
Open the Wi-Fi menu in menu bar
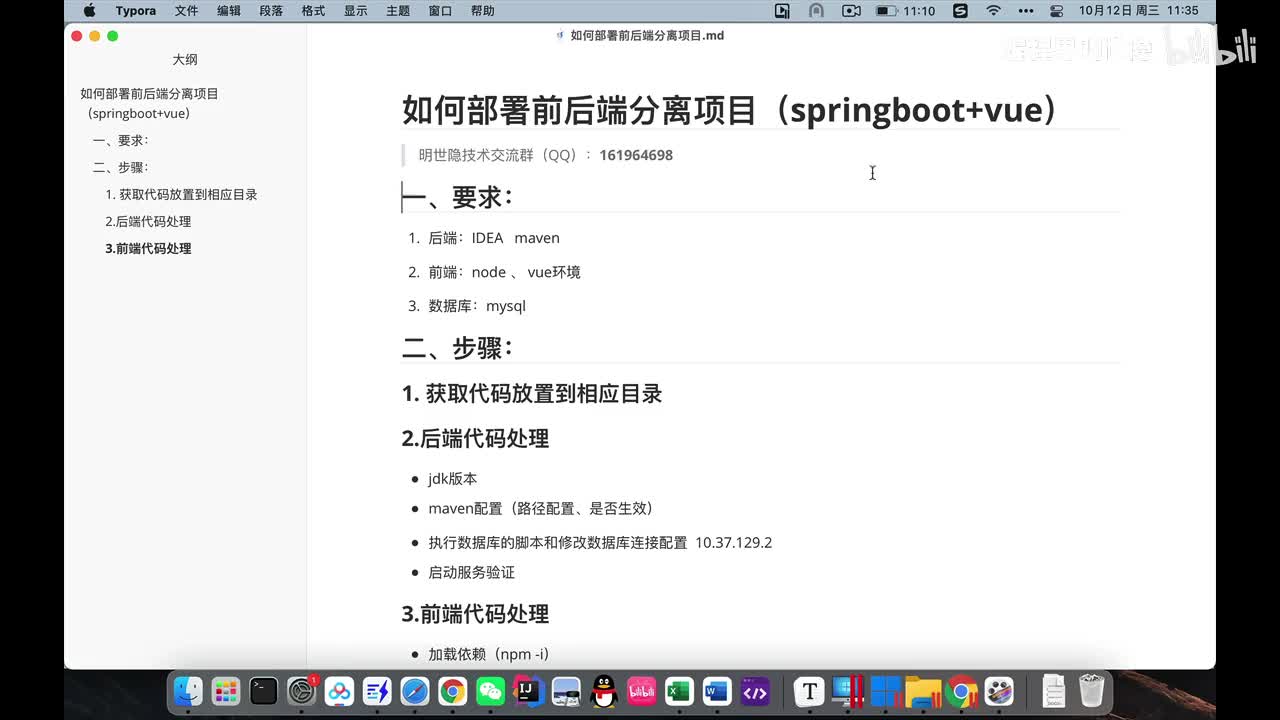(993, 11)
